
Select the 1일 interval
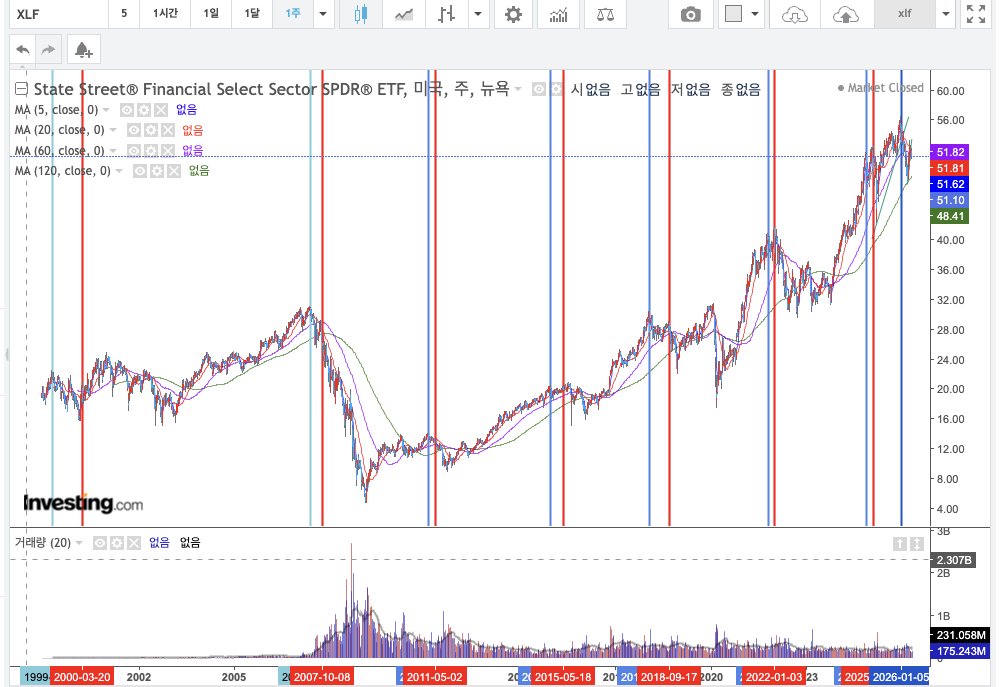pyautogui.click(x=211, y=13)
